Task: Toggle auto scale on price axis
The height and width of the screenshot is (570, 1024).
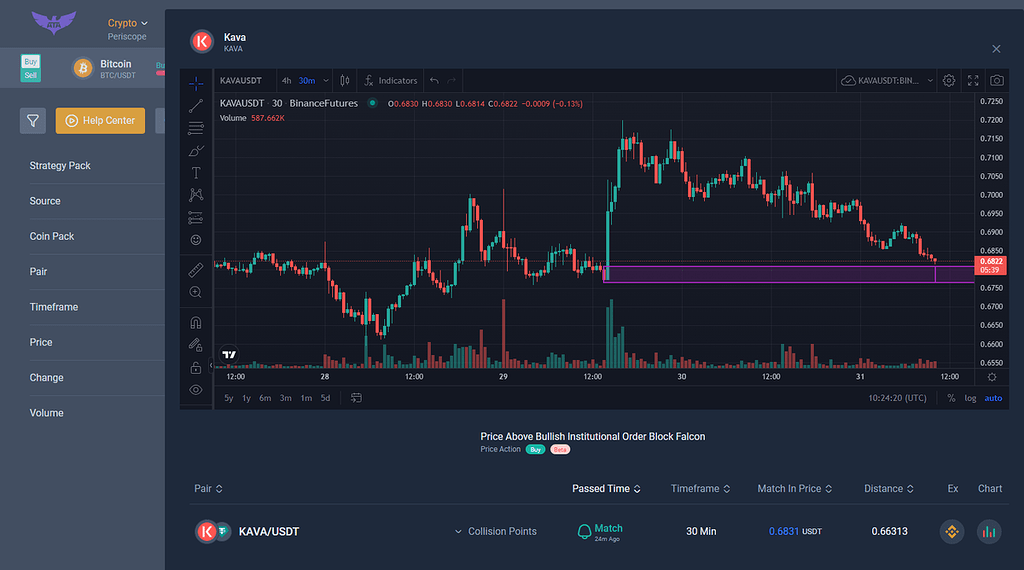Action: pos(993,398)
